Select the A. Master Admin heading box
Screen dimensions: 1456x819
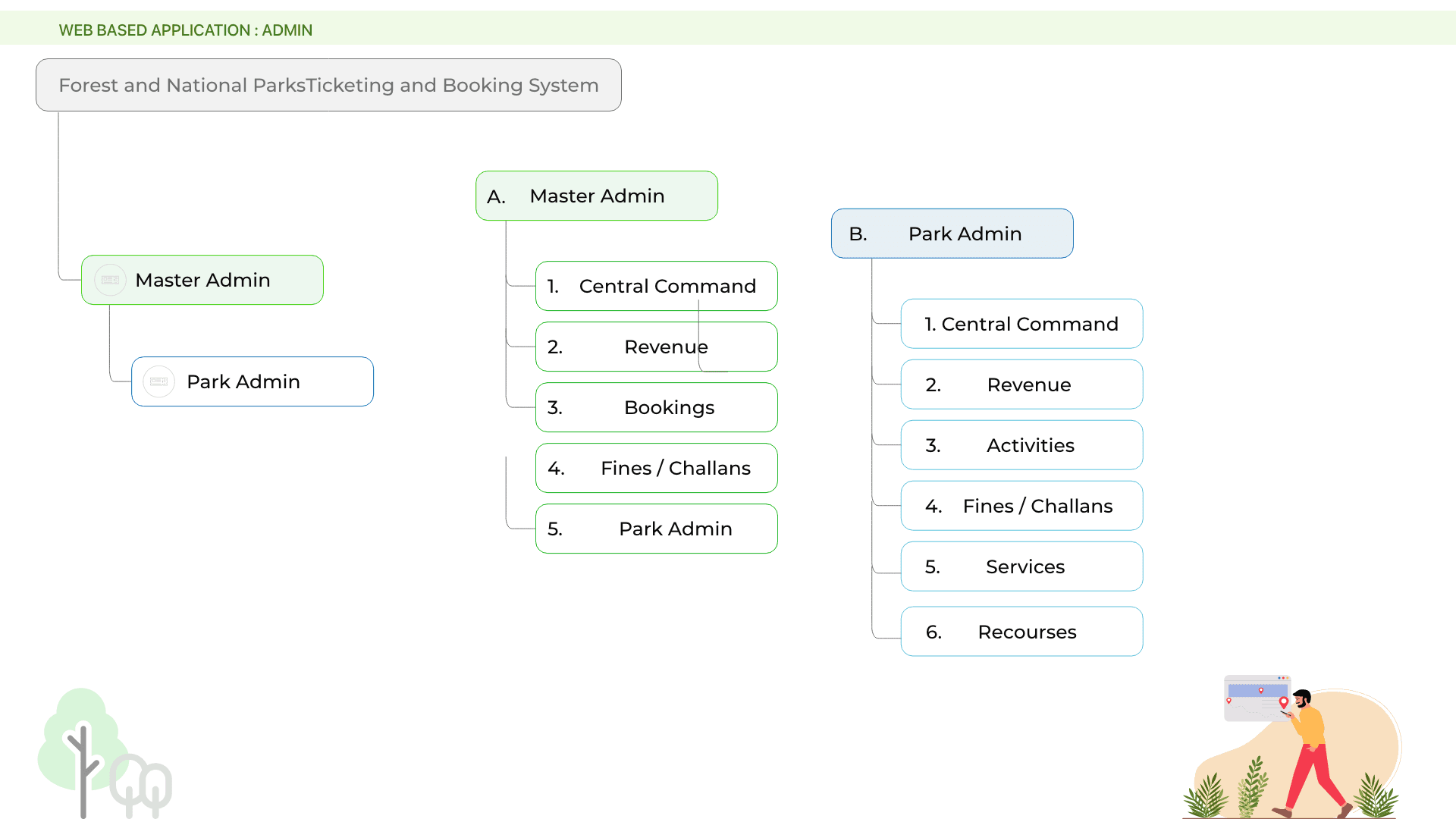(597, 196)
